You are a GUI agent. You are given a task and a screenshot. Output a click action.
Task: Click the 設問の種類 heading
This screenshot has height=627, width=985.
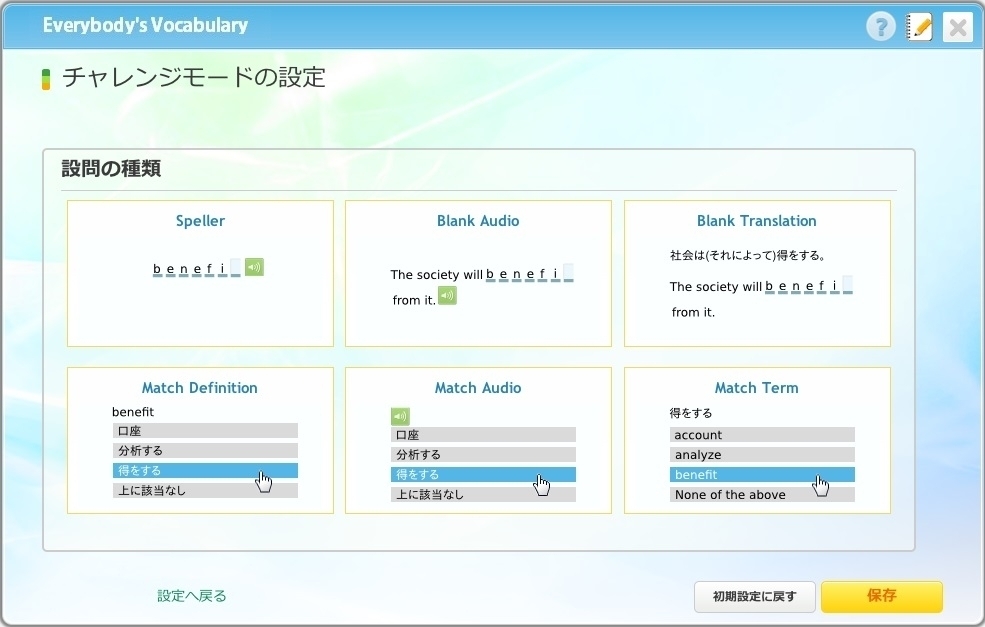(111, 168)
